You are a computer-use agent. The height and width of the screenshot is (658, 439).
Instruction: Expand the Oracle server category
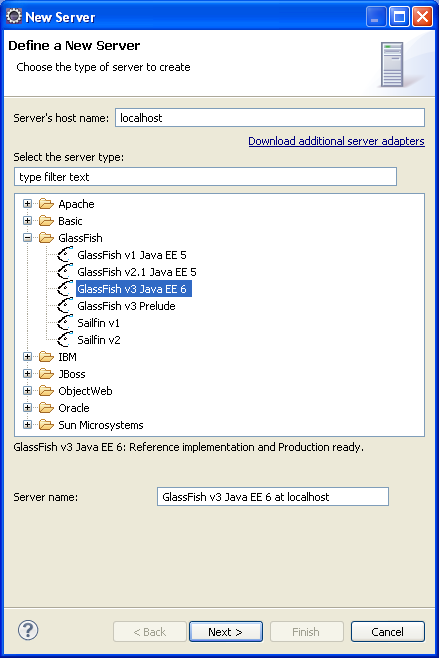27,407
